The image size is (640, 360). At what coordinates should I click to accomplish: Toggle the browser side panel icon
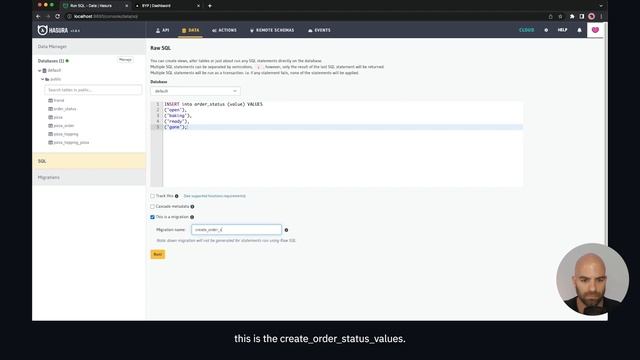coord(582,16)
